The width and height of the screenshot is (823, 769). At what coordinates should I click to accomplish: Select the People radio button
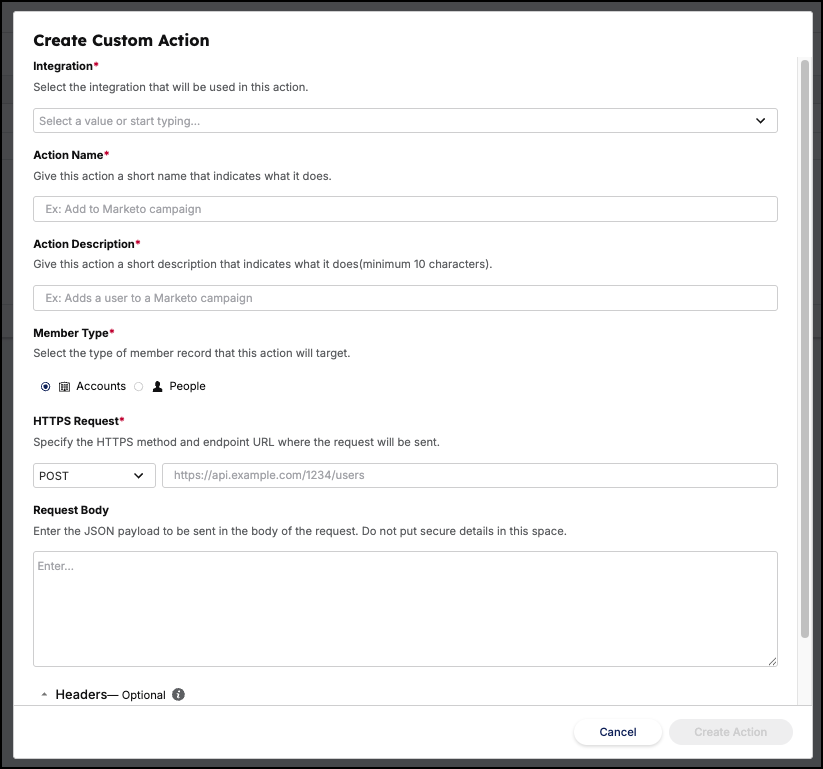139,386
